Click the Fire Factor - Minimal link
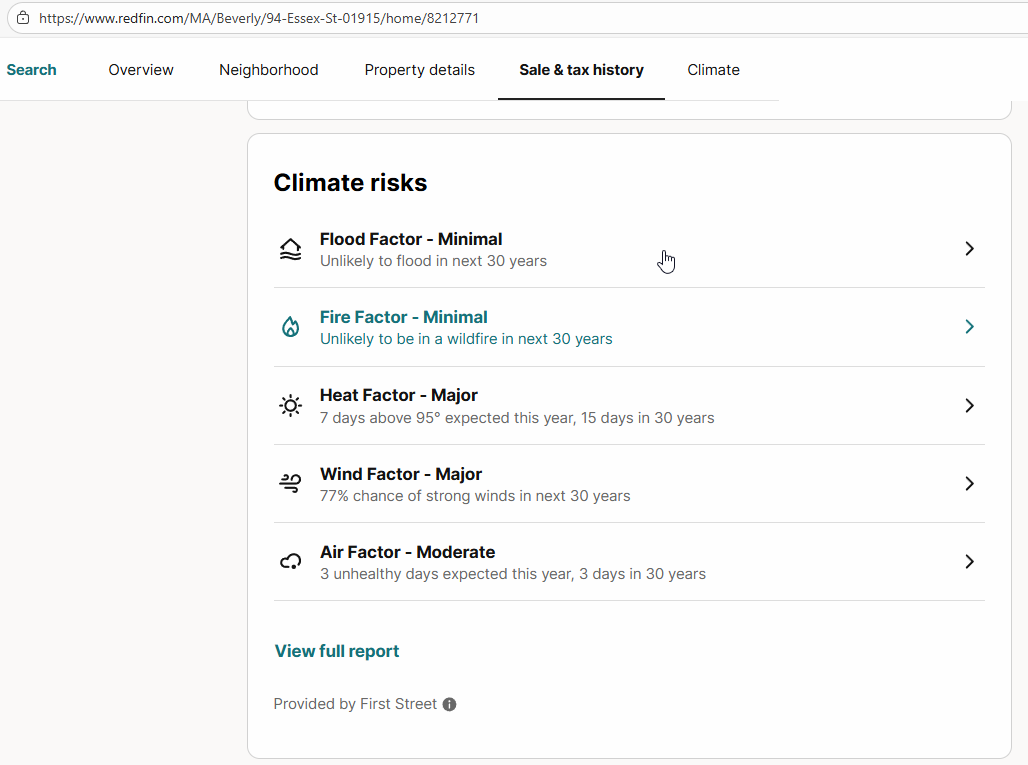 click(x=403, y=317)
